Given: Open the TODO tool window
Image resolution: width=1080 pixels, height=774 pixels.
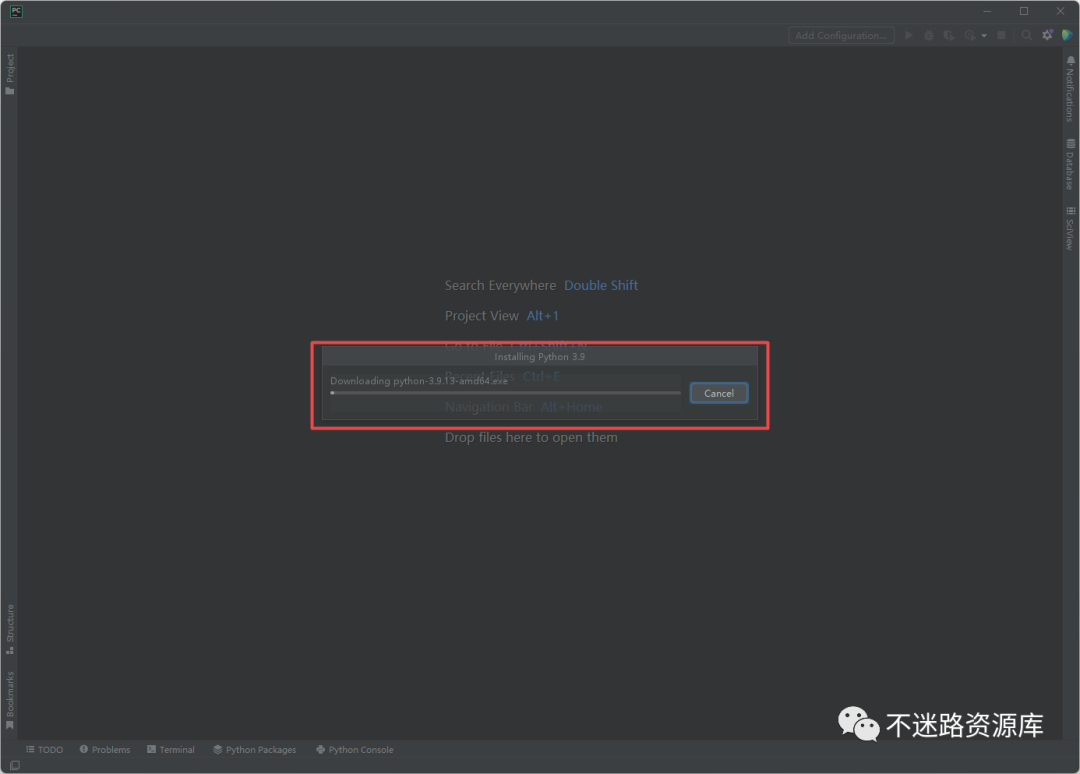Looking at the screenshot, I should point(44,749).
